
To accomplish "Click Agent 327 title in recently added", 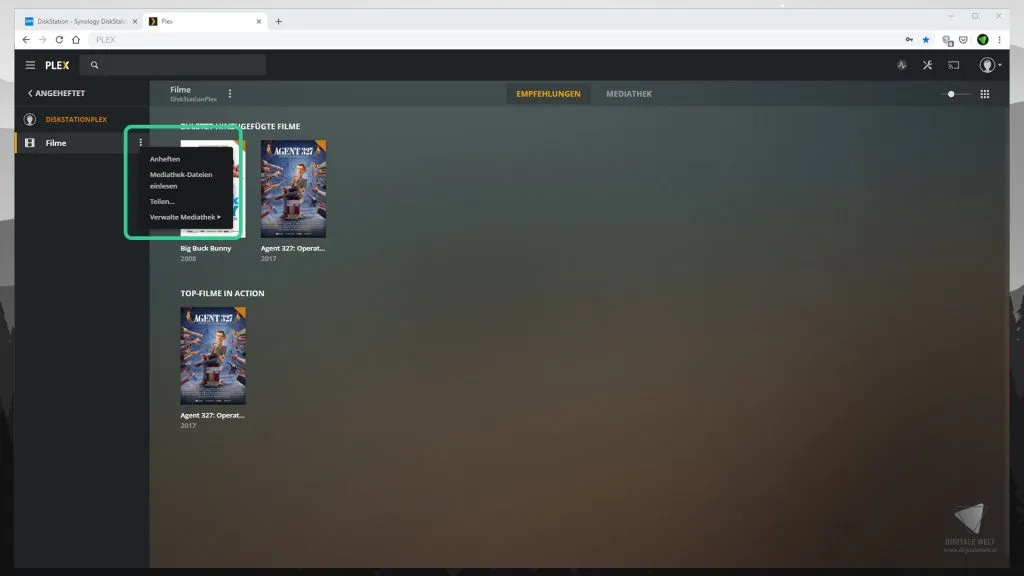I will pyautogui.click(x=293, y=248).
